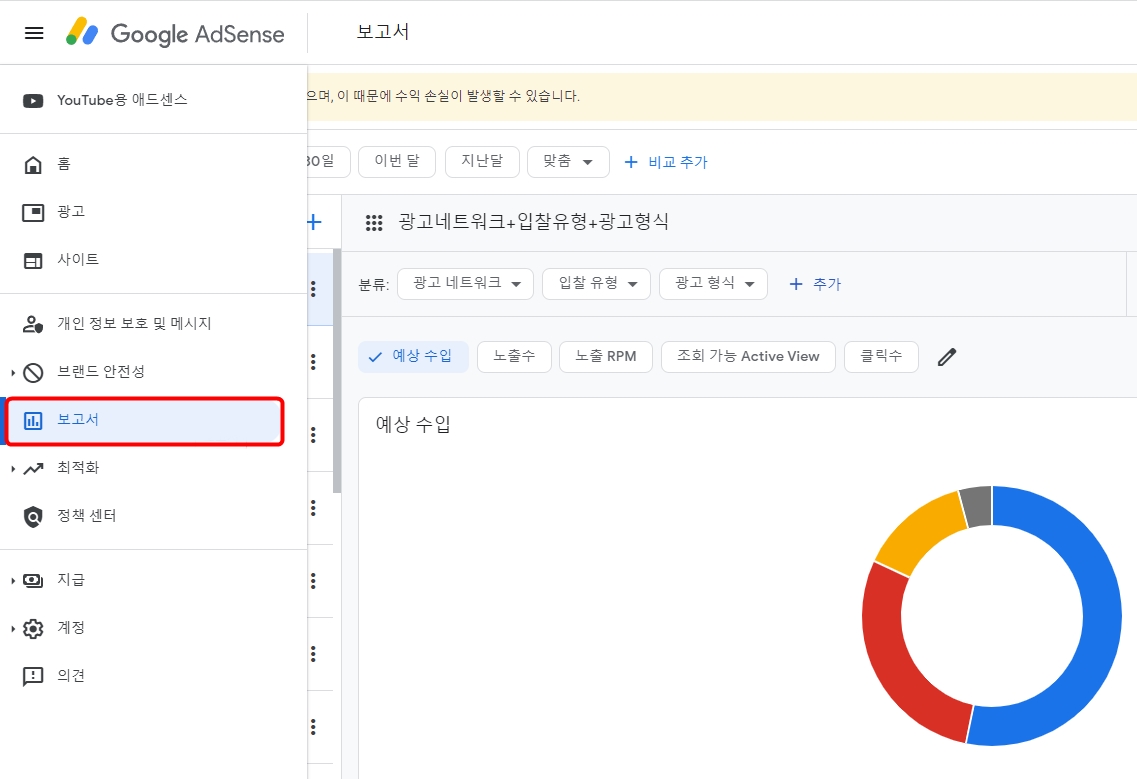The image size is (1137, 779).
Task: Toggle the 클릭수 metric chip
Action: click(x=881, y=357)
